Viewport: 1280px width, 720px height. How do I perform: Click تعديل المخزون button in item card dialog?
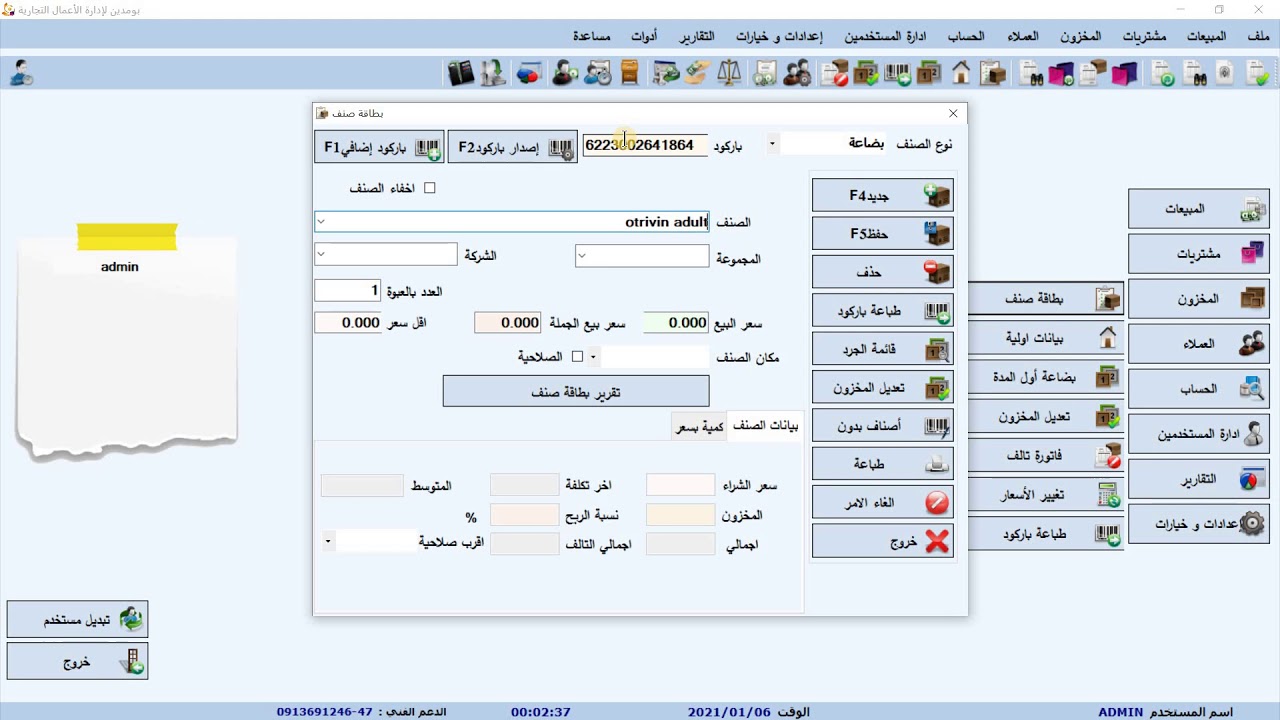coord(883,388)
